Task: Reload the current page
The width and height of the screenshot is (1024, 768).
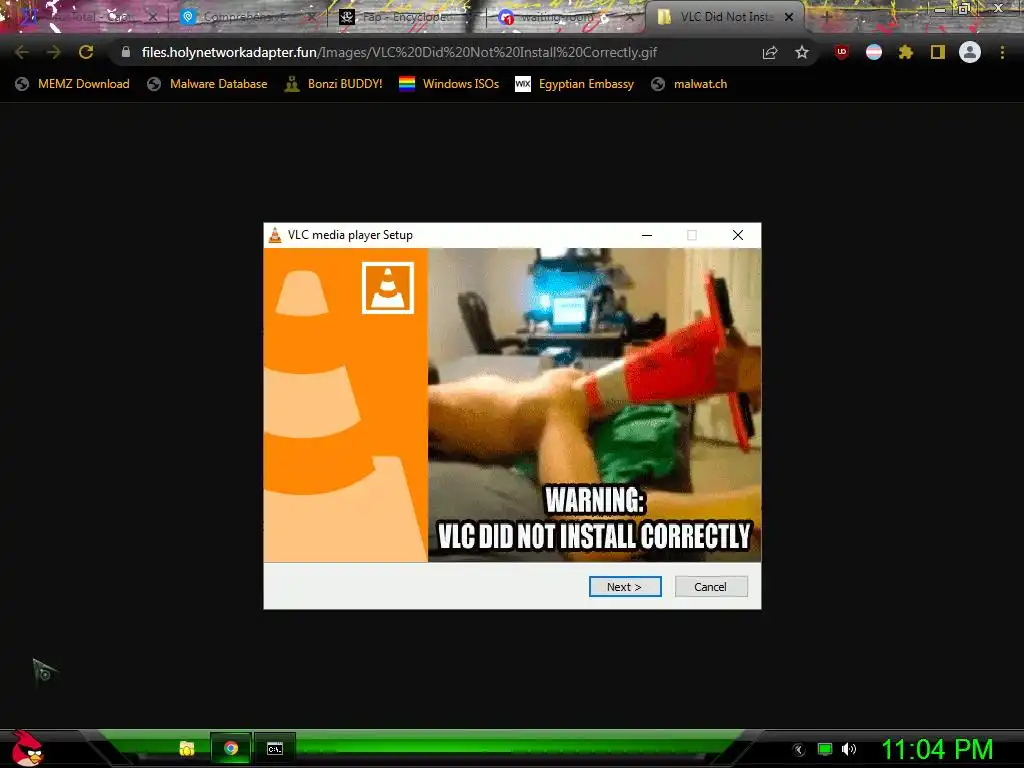Action: tap(86, 52)
